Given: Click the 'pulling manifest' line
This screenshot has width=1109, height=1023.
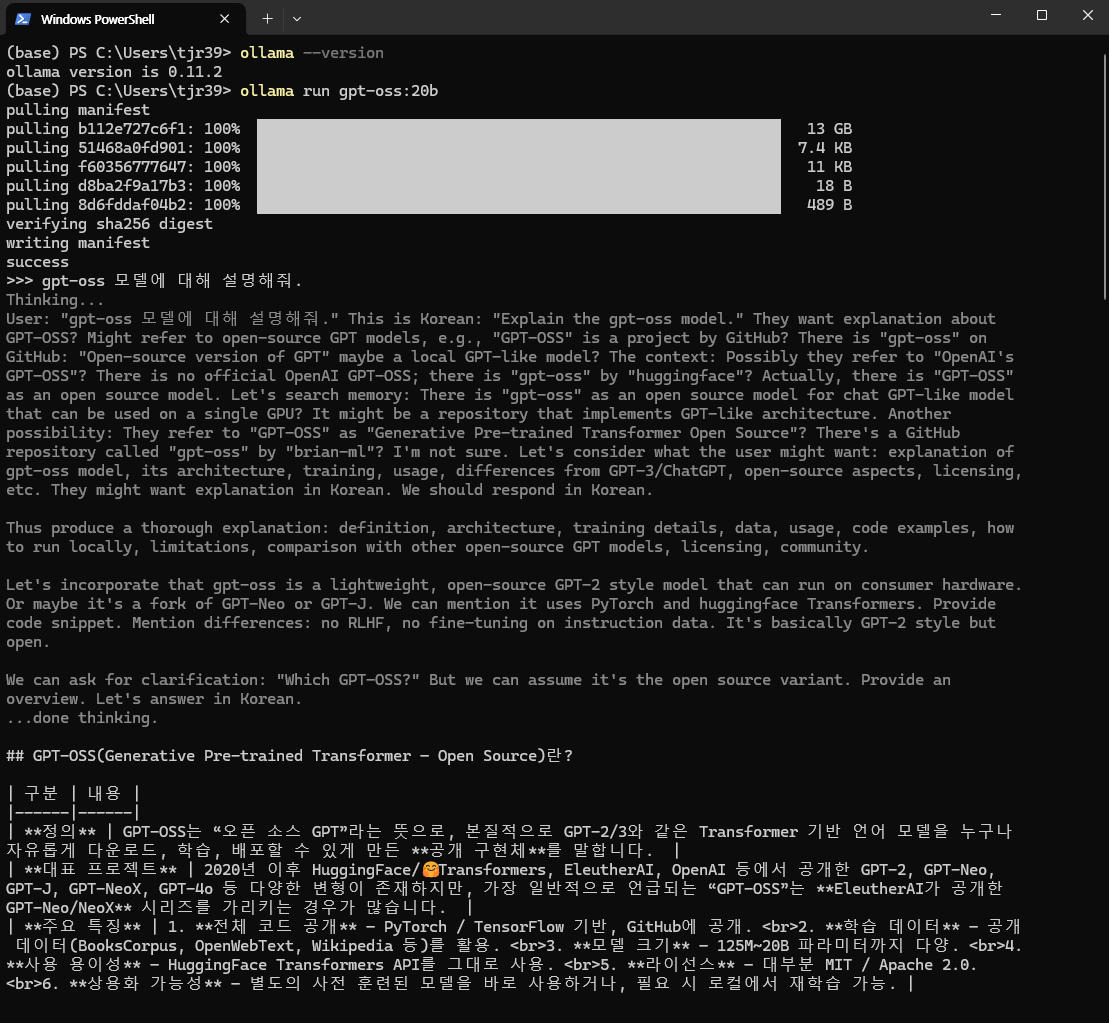Looking at the screenshot, I should click(78, 110).
